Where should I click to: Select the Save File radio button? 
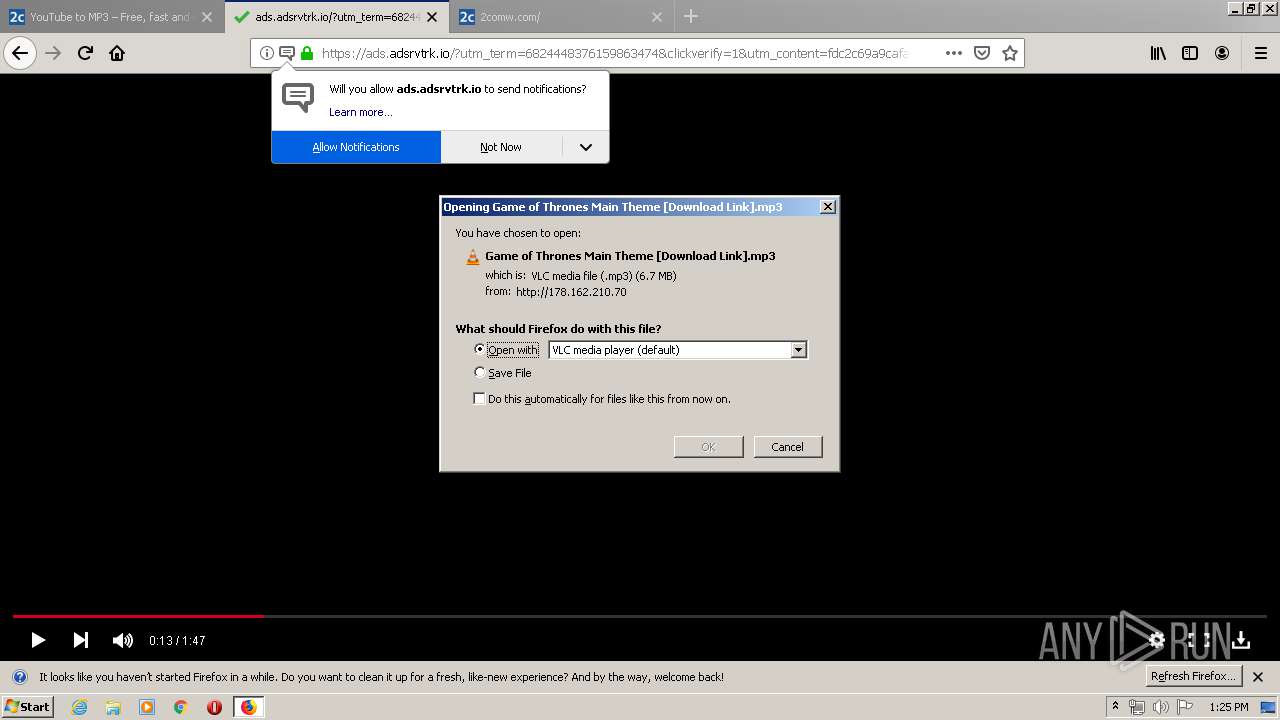479,372
